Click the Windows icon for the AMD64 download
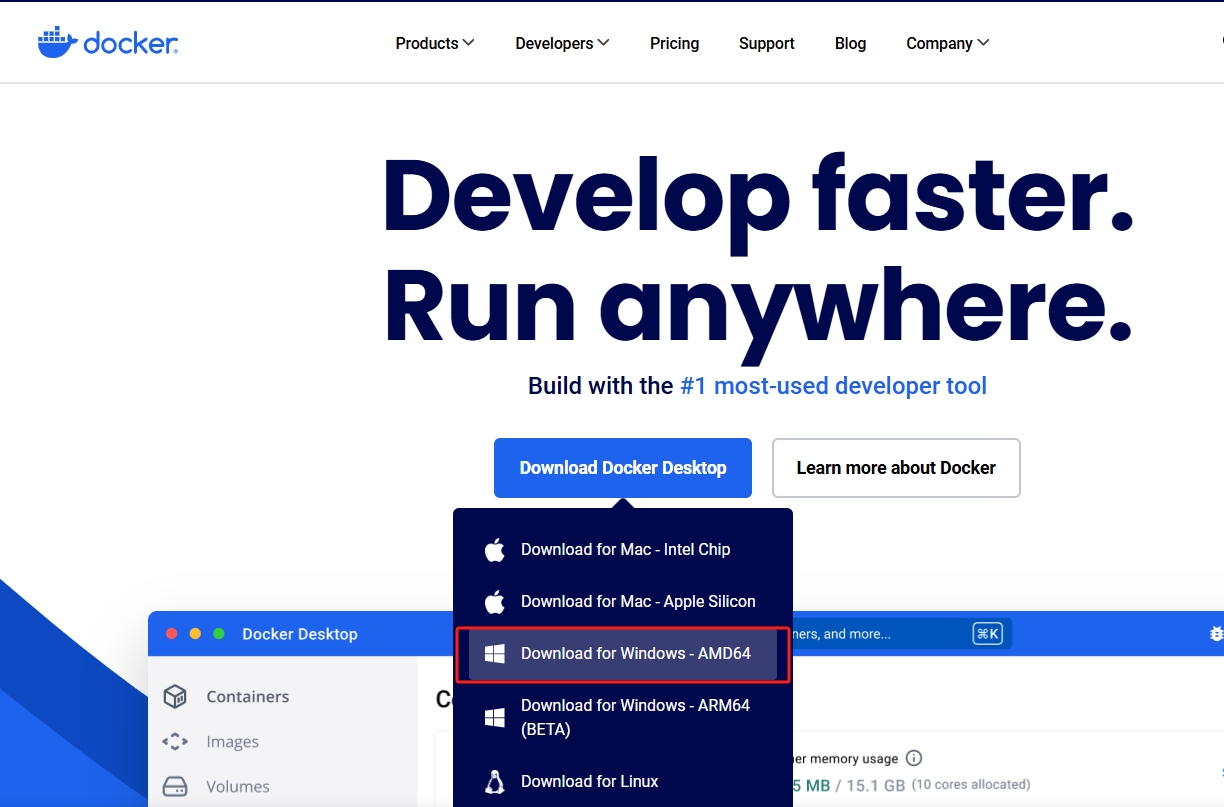The width and height of the screenshot is (1224, 807). [493, 653]
